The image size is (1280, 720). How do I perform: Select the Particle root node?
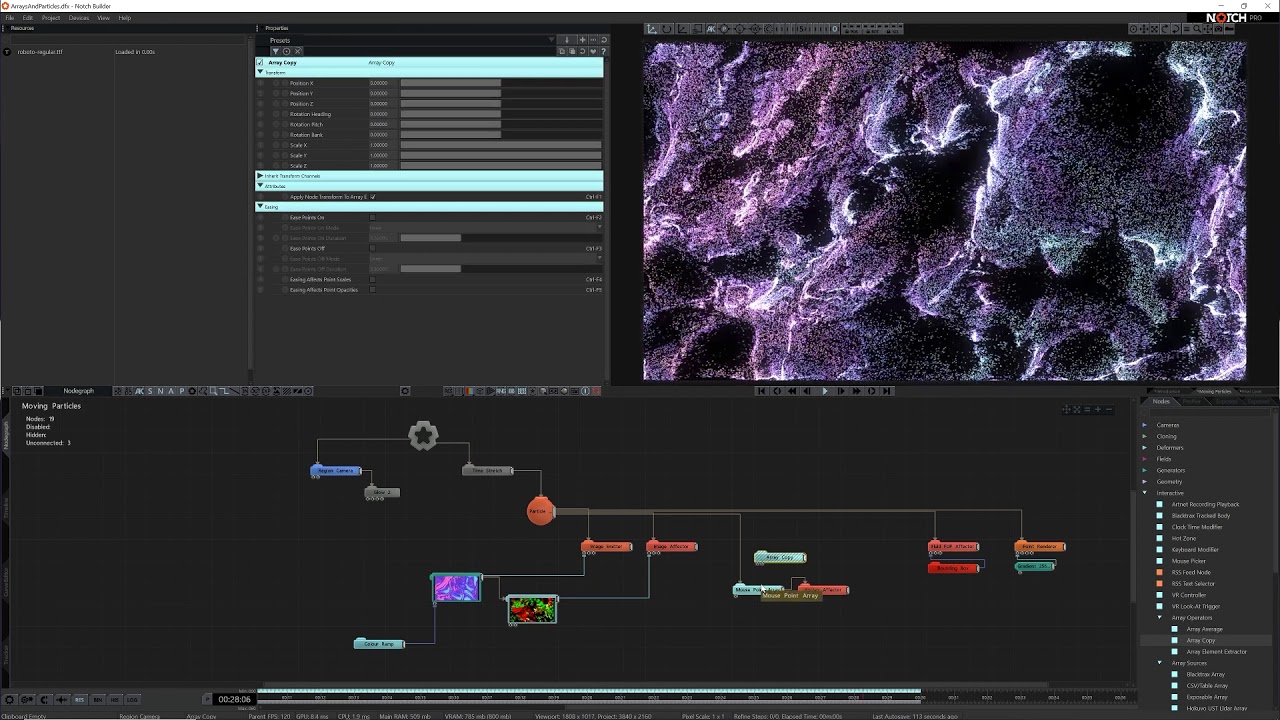[540, 511]
